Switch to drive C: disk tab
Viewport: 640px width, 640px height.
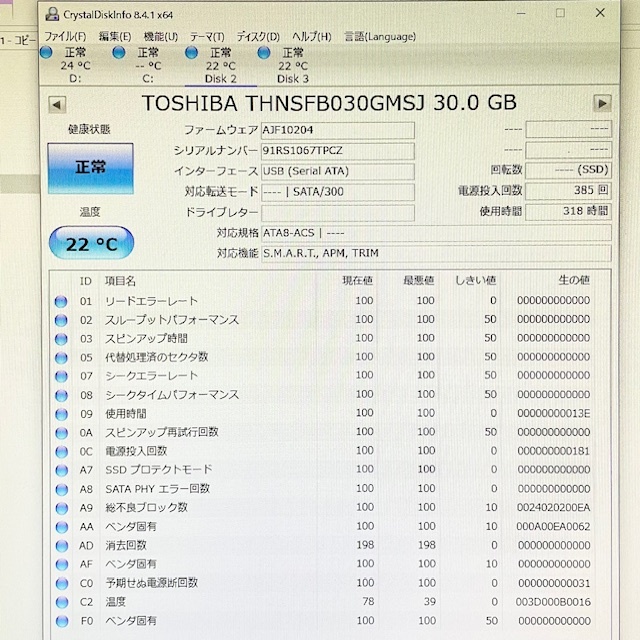pyautogui.click(x=148, y=65)
